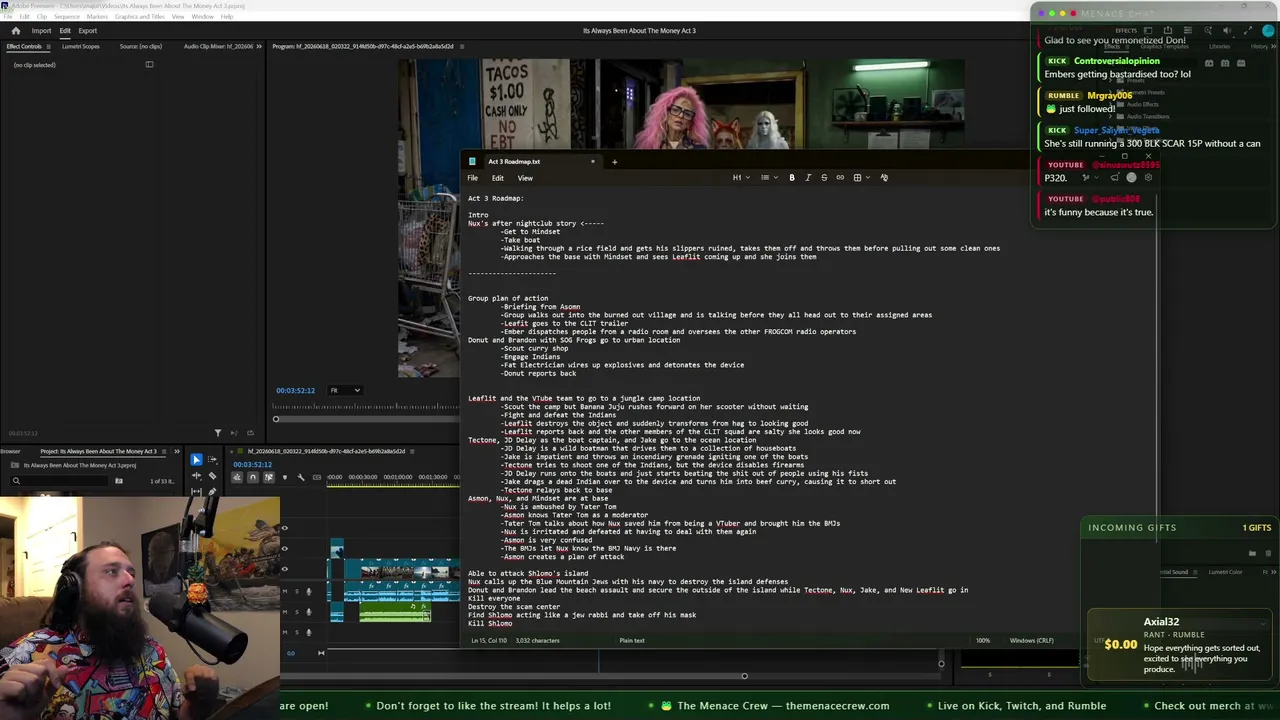Open the Program monitor panel menu icon
This screenshot has height=720, width=1280.
(x=461, y=47)
